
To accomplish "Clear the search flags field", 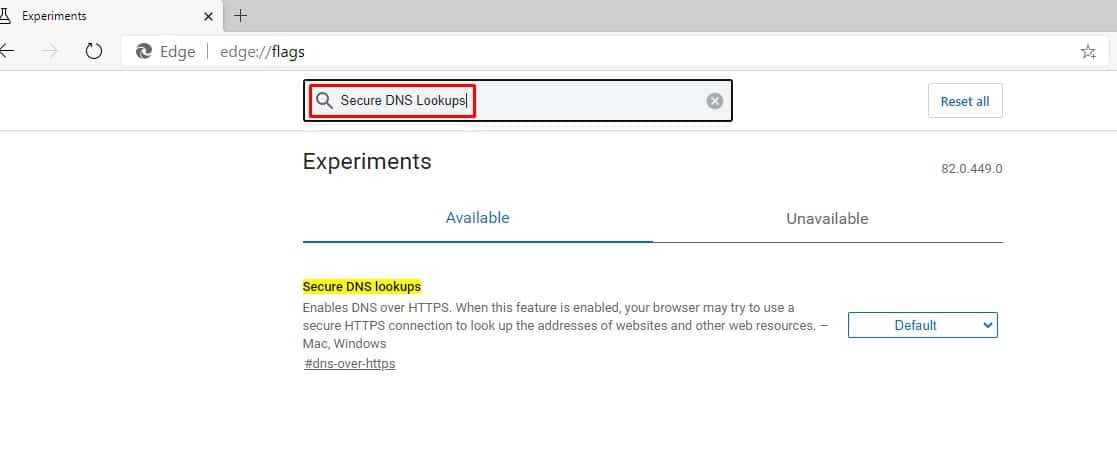I will (x=715, y=101).
